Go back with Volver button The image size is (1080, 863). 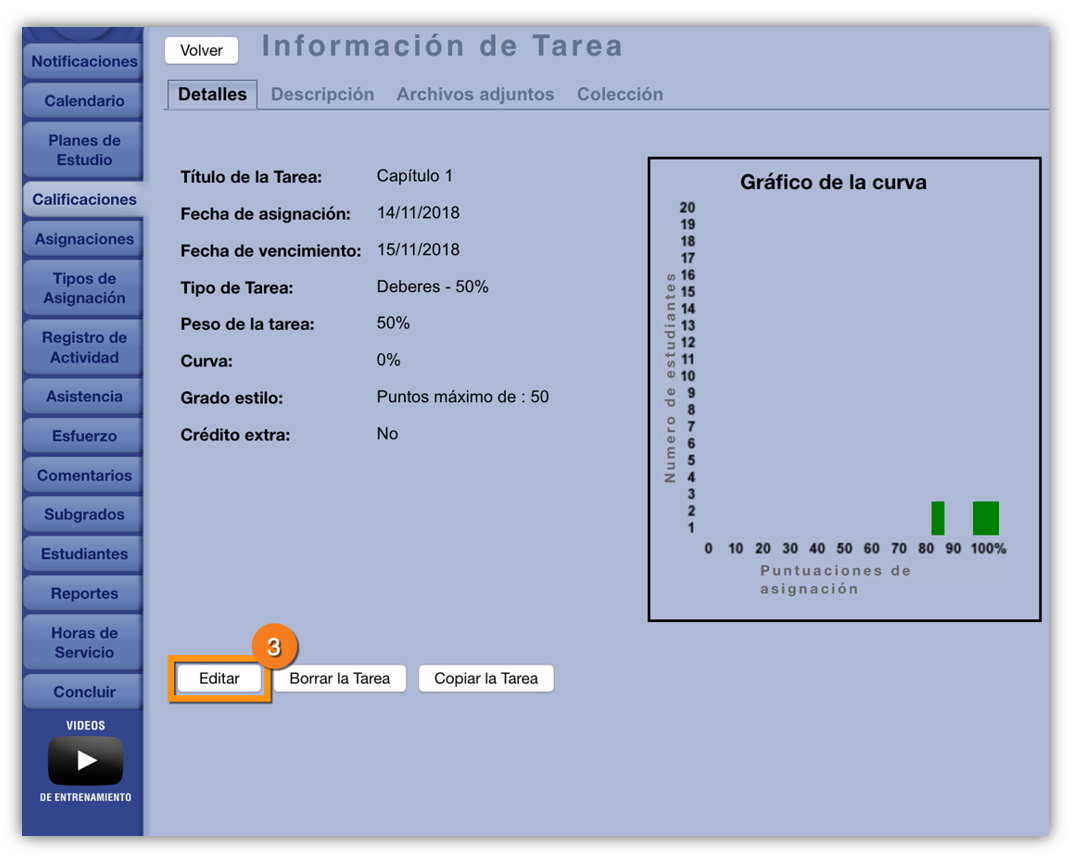click(x=201, y=50)
